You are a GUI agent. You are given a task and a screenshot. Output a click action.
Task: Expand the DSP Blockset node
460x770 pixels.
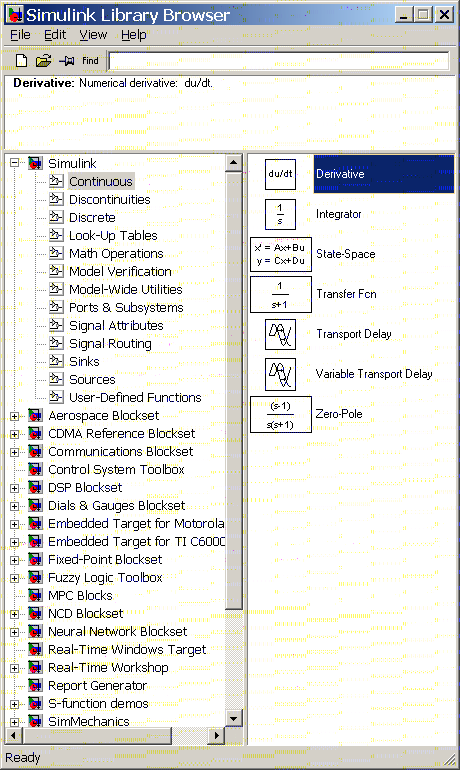15,488
